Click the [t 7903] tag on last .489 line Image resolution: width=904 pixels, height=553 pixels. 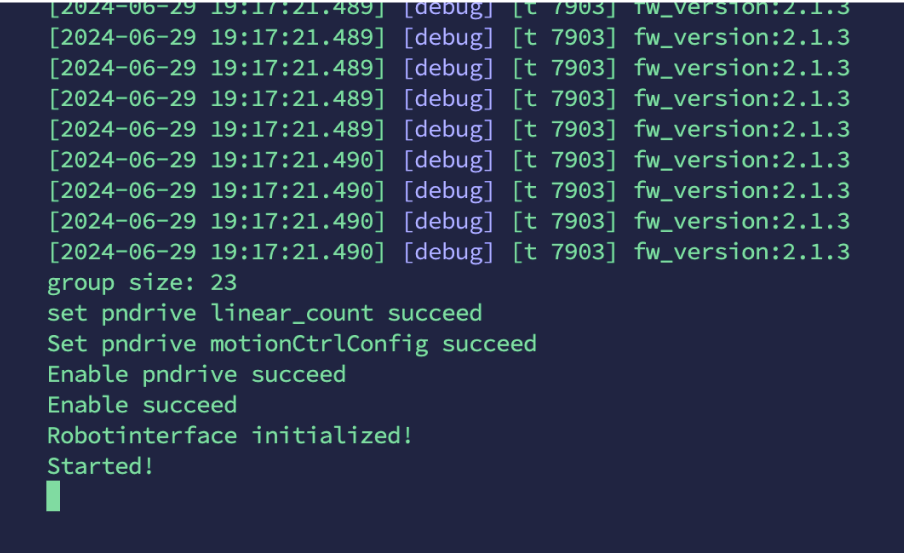[x=564, y=129]
